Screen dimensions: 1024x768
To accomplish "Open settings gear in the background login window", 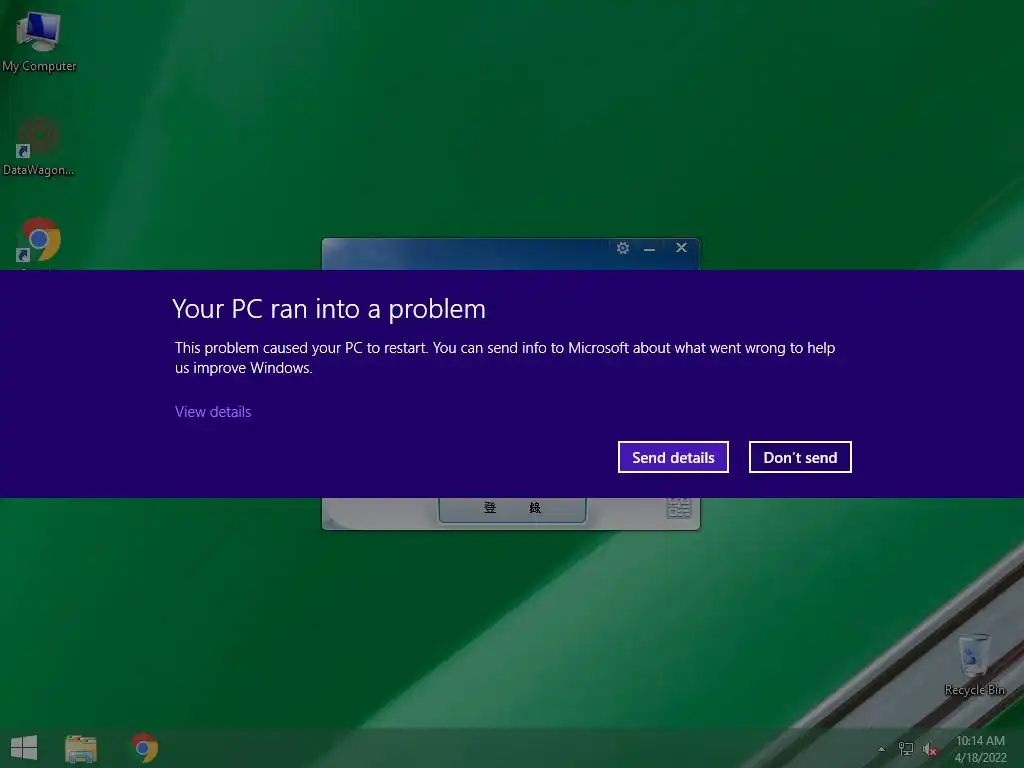I will (623, 248).
